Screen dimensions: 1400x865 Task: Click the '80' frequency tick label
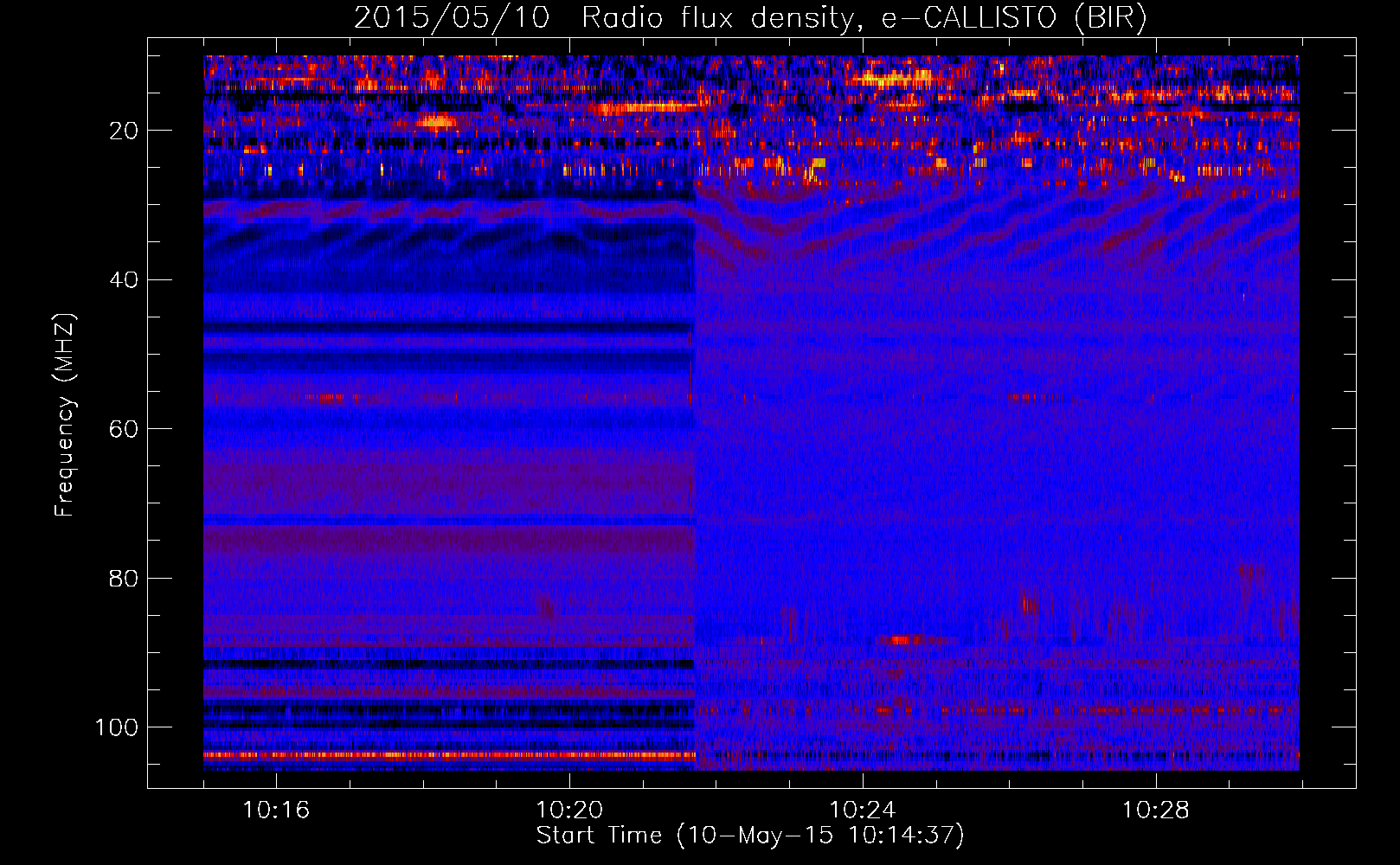pos(125,578)
